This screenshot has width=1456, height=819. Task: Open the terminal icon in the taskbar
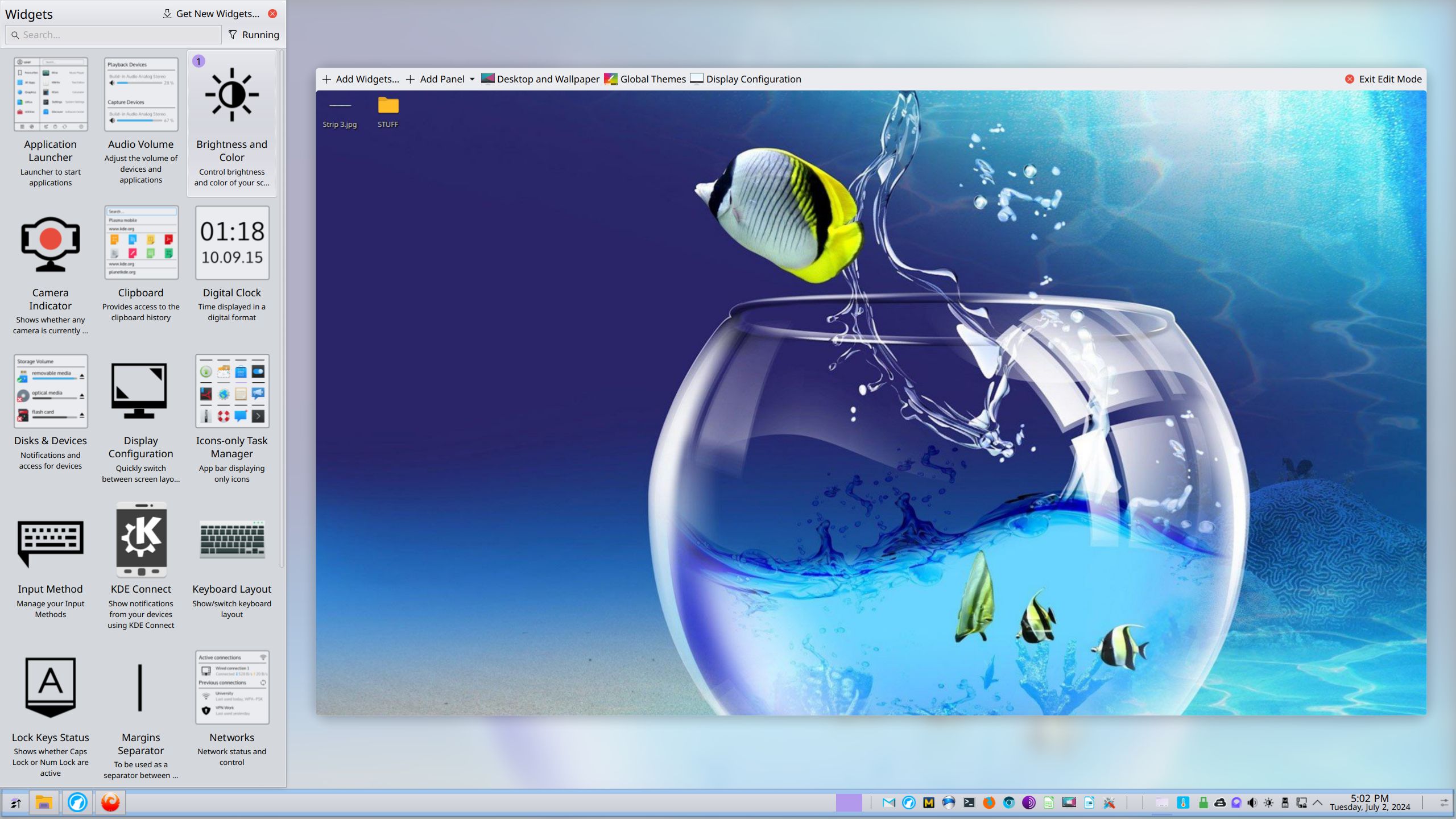pyautogui.click(x=969, y=803)
